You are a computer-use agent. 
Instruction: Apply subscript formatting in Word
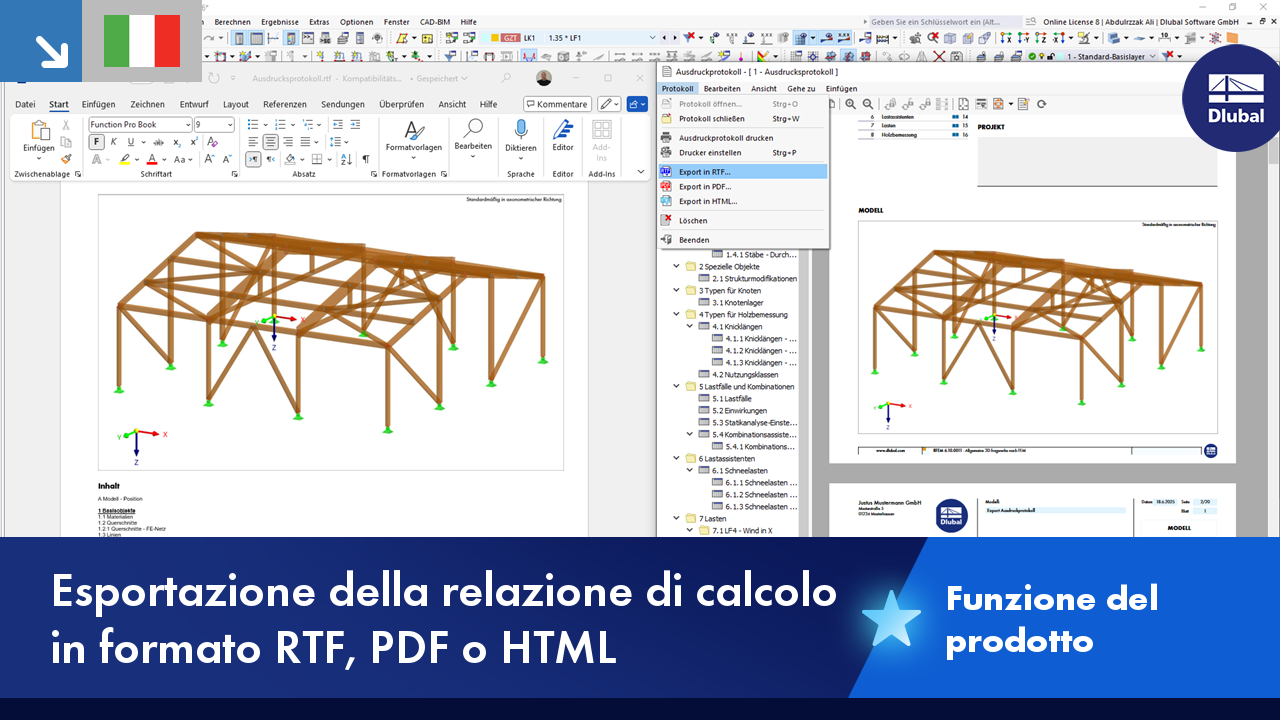tap(177, 142)
